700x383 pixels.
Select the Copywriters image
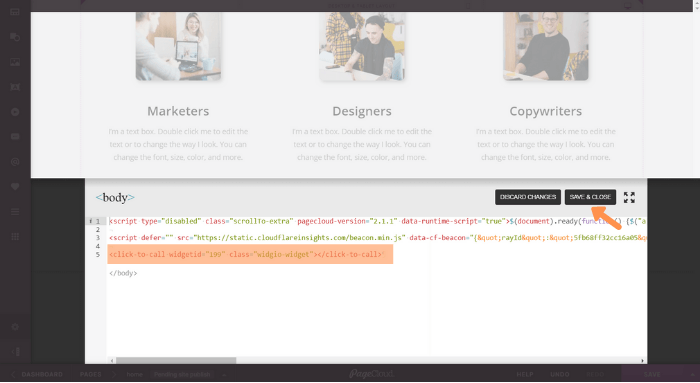(x=546, y=46)
